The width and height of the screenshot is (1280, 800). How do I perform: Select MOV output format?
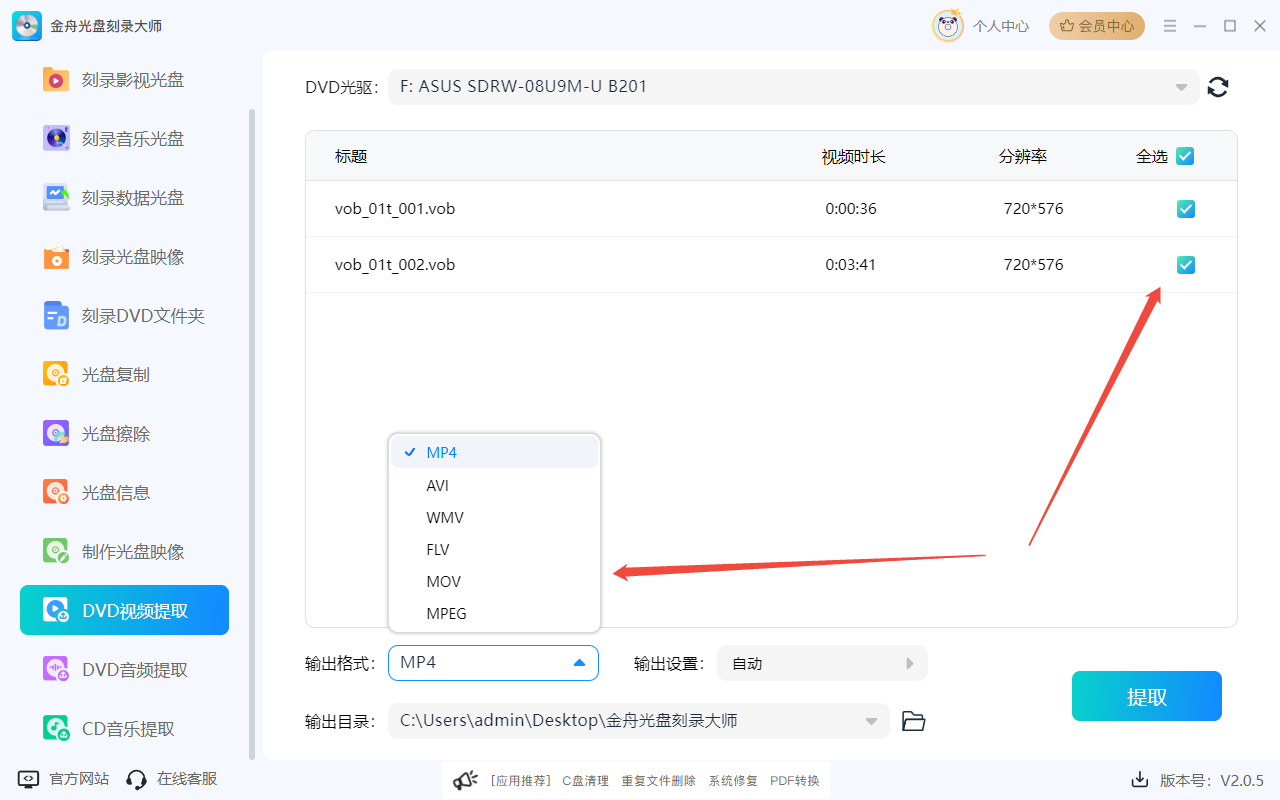pos(494,581)
